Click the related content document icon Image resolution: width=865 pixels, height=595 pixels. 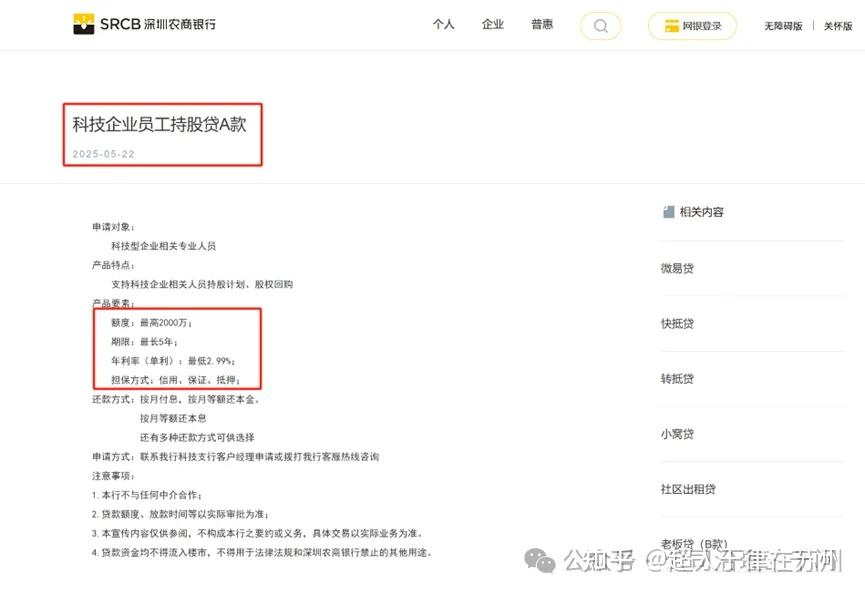coord(669,212)
